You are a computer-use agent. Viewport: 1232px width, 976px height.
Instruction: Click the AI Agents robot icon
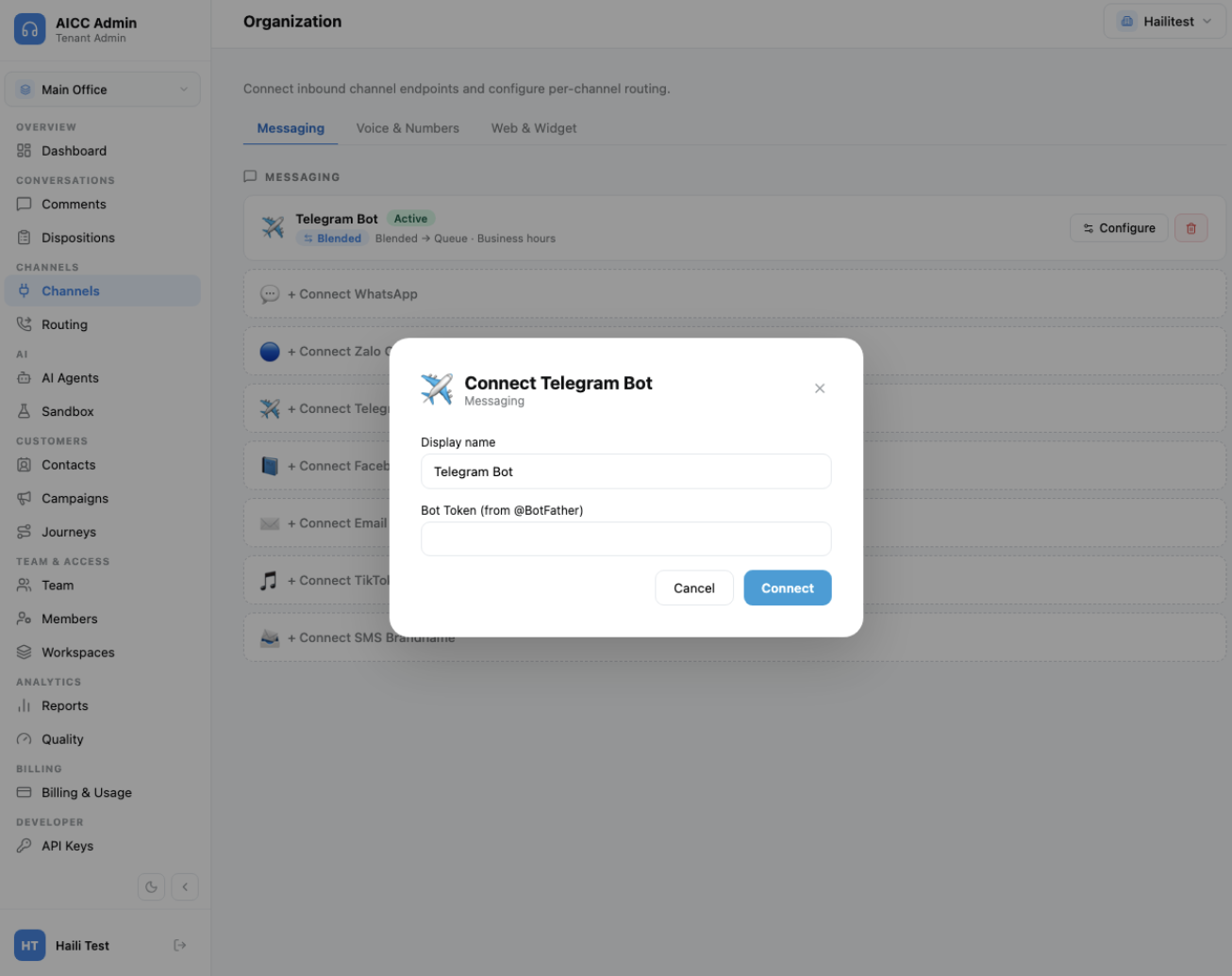(25, 378)
